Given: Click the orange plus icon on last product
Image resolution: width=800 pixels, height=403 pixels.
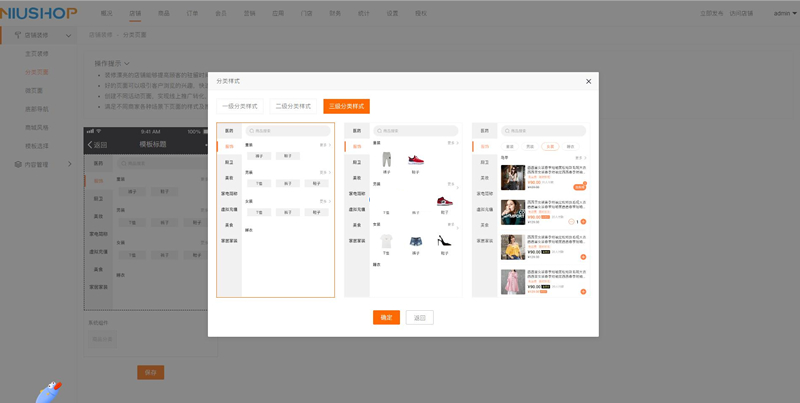Looking at the screenshot, I should (583, 292).
